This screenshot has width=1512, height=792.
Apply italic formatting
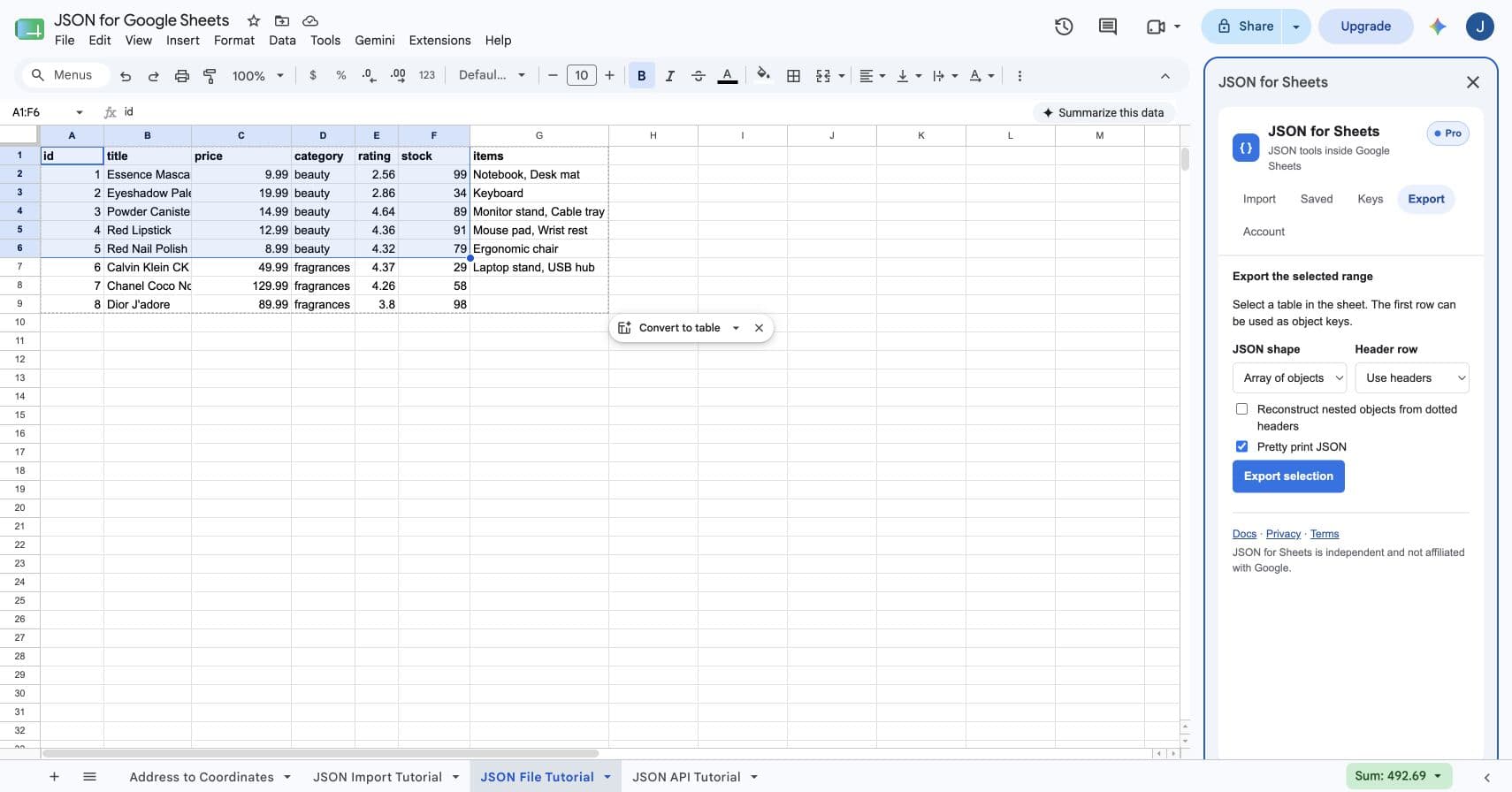pos(669,76)
